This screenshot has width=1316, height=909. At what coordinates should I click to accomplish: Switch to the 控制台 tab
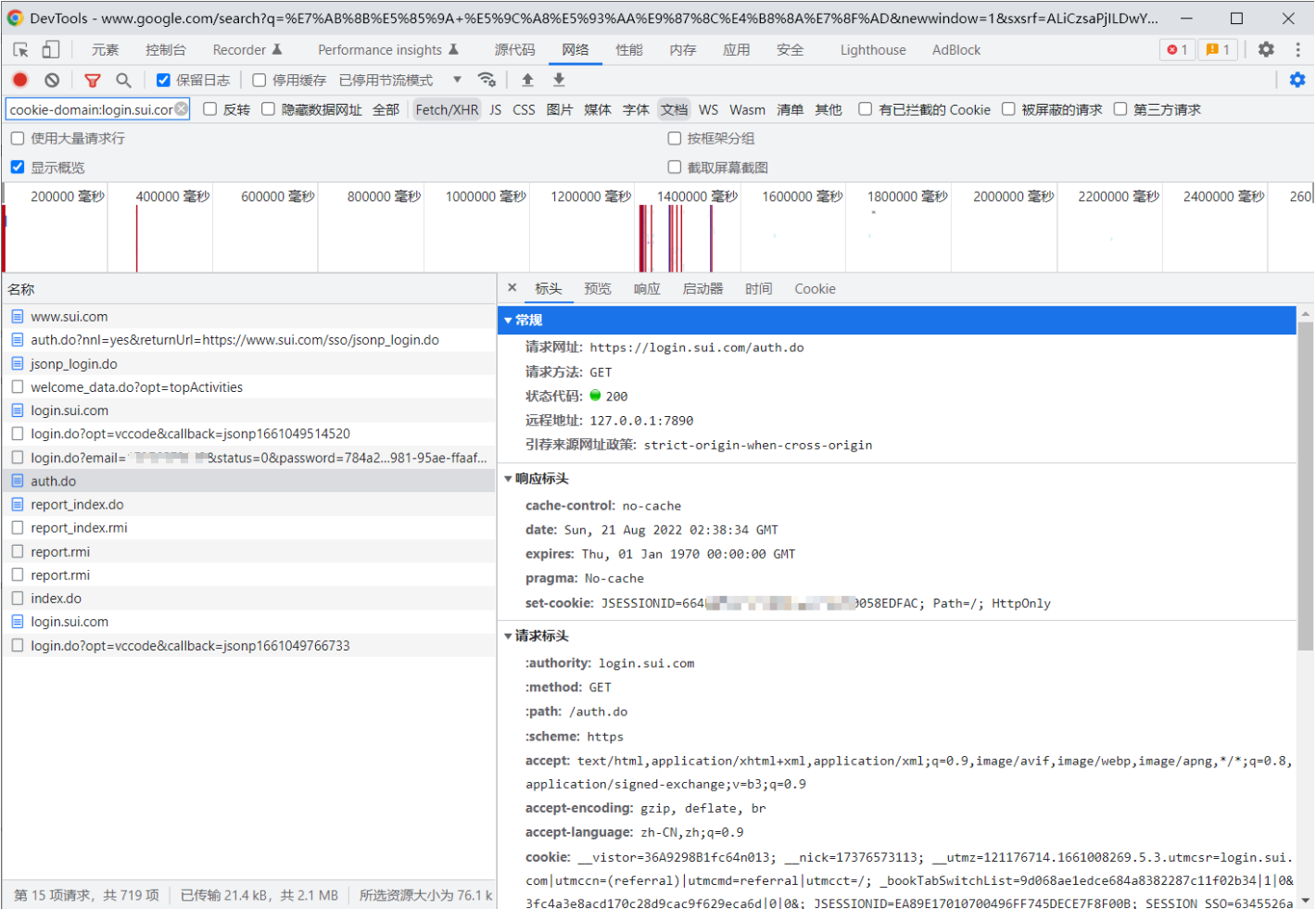point(165,50)
